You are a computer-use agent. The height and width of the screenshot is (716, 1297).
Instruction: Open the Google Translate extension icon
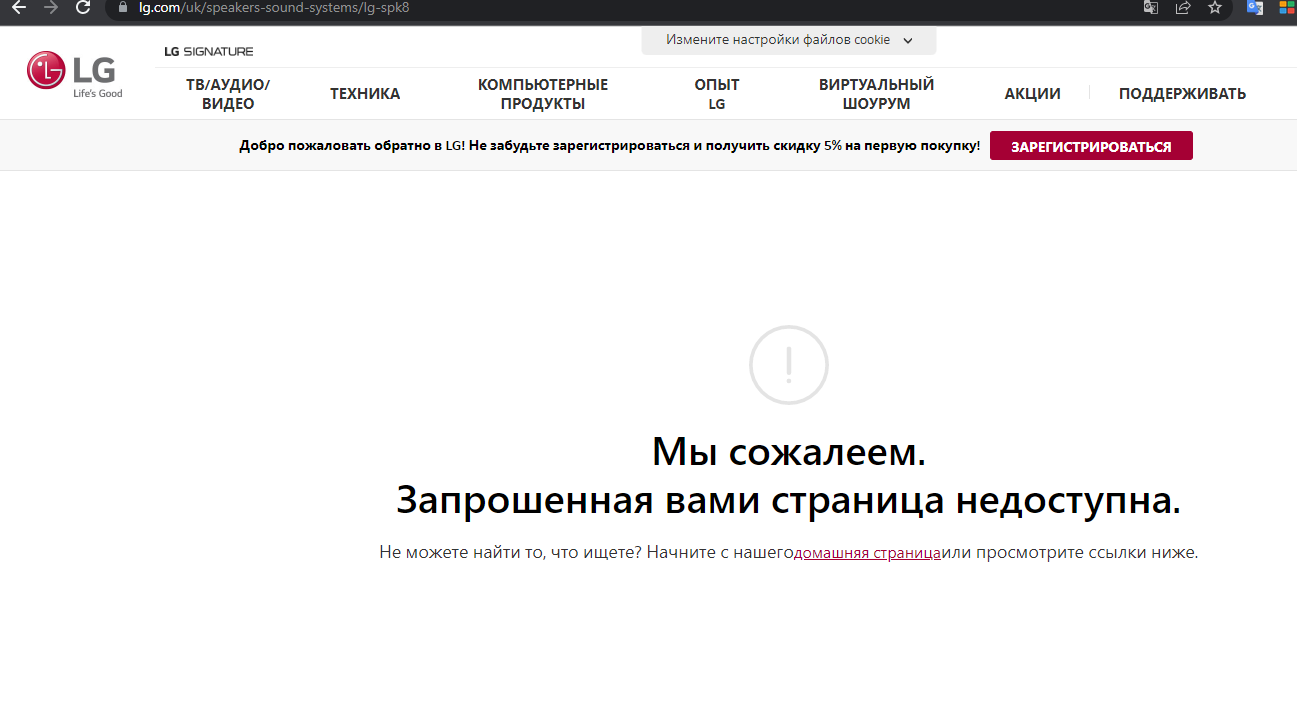click(1254, 7)
